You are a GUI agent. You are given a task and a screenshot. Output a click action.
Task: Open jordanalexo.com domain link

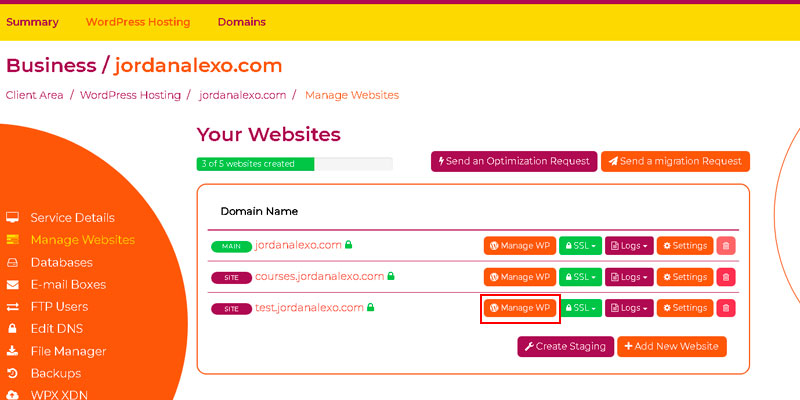pyautogui.click(x=298, y=245)
